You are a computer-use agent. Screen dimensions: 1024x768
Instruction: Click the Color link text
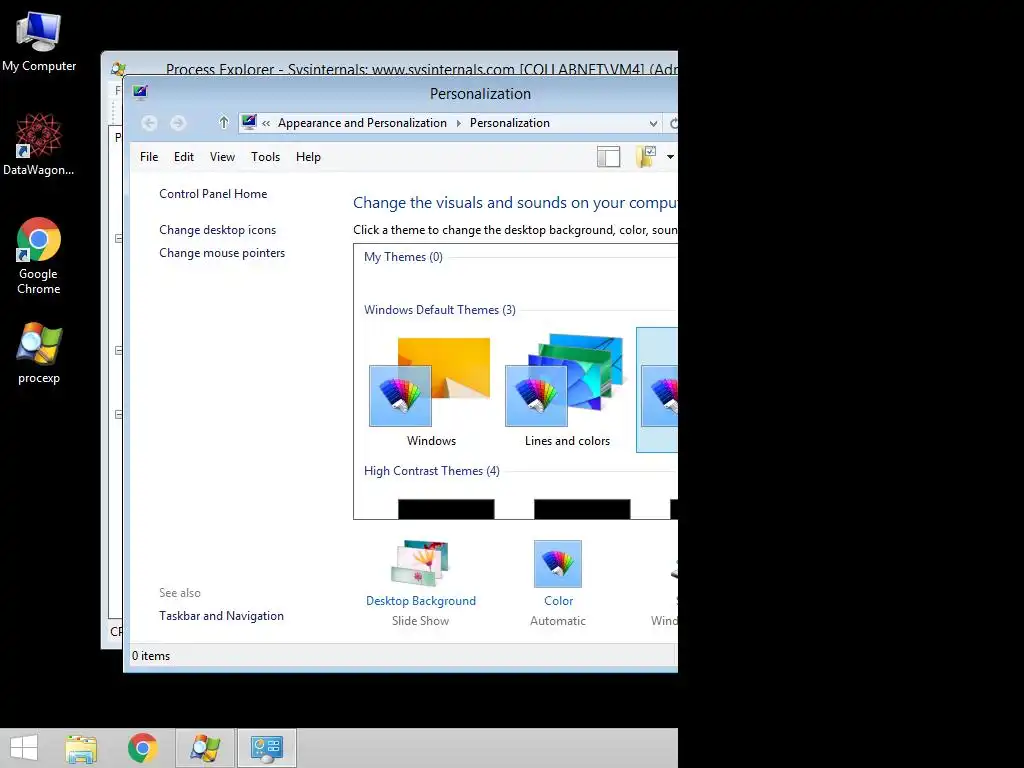pyautogui.click(x=558, y=601)
